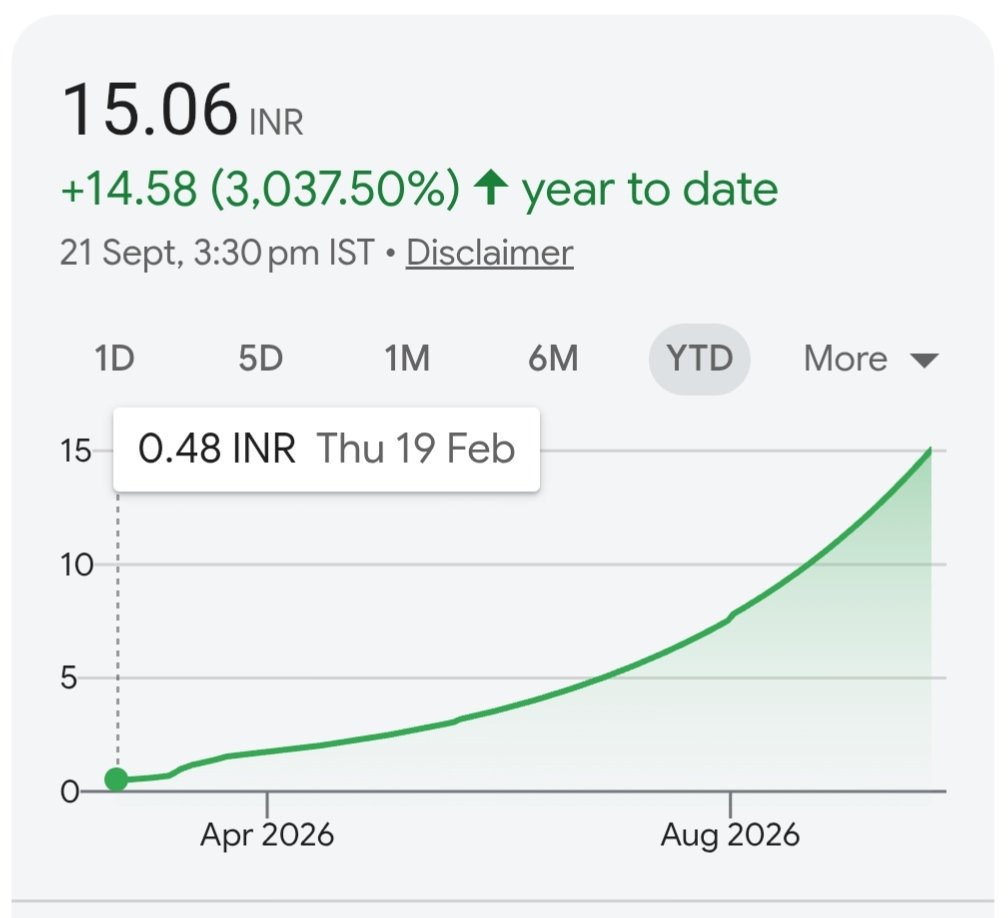Click the +14.58 (3,037.50%) change text
Screen dimensions: 1008x918
tap(260, 189)
